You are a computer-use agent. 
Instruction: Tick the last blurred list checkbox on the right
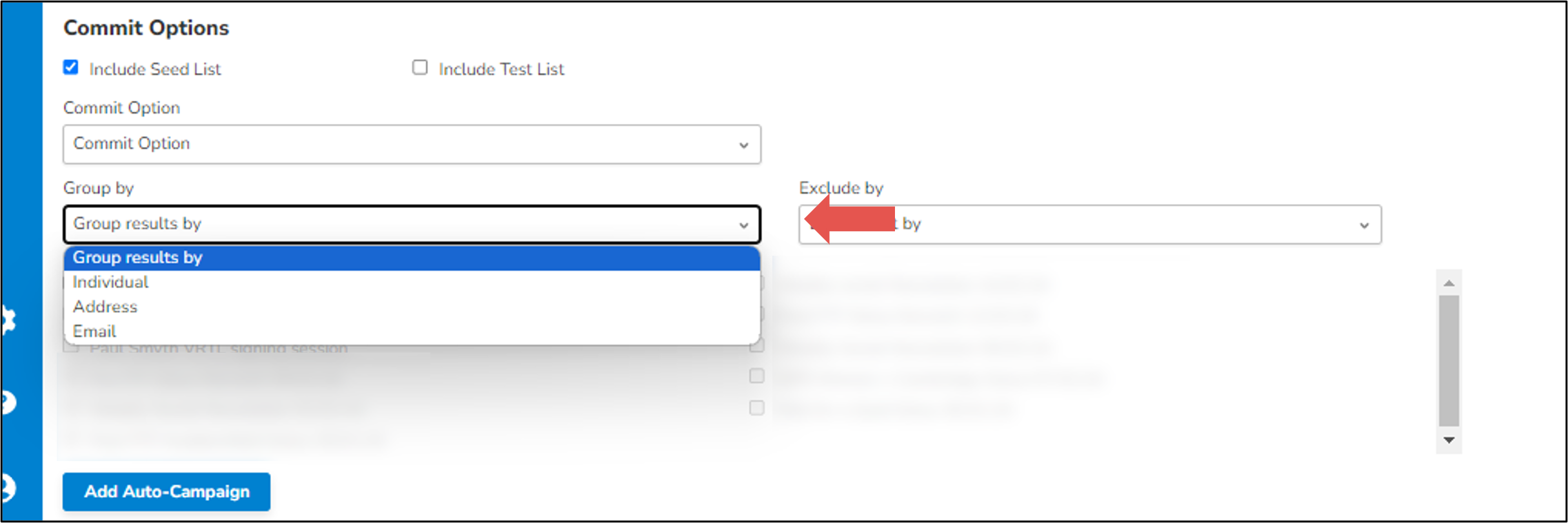pos(757,407)
